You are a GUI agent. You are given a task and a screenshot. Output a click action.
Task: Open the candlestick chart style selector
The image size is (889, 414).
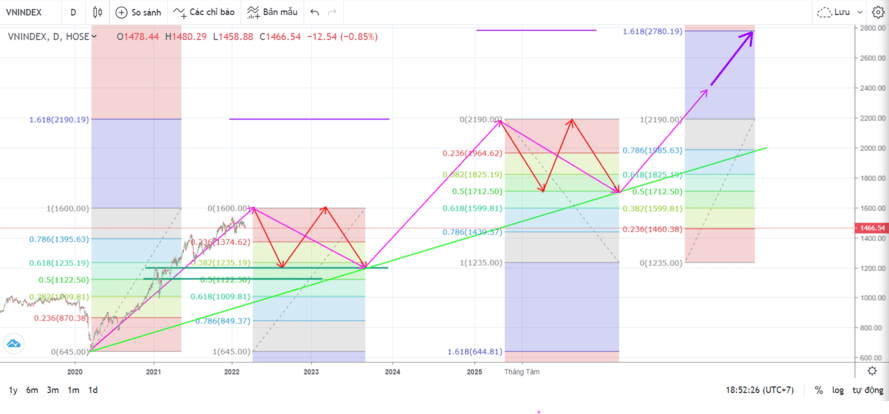(97, 13)
